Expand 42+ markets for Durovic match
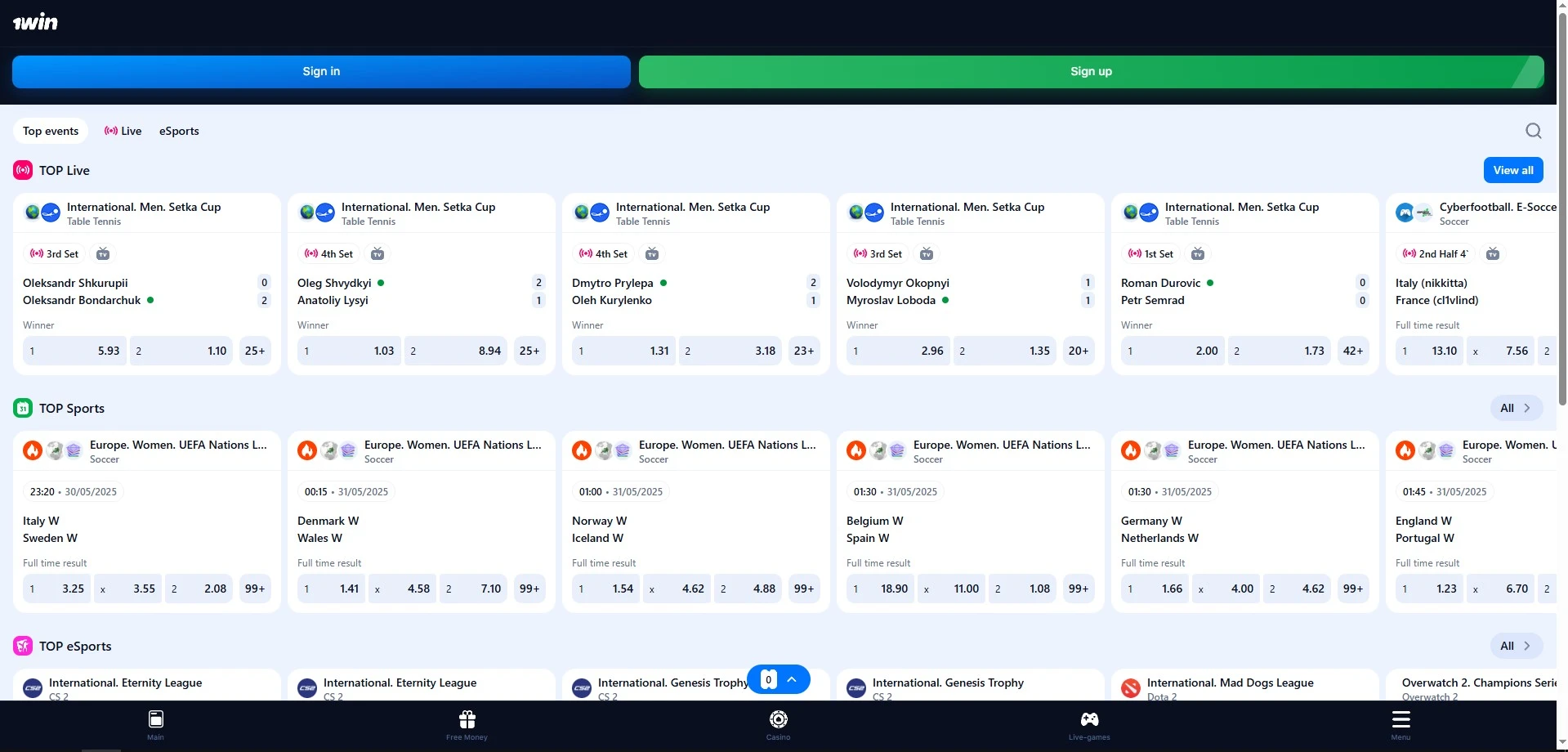1568x752 pixels. click(x=1353, y=351)
